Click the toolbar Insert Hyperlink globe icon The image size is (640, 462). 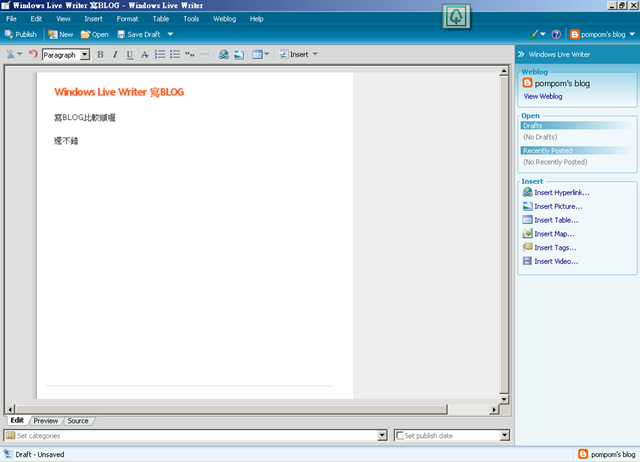tap(224, 54)
